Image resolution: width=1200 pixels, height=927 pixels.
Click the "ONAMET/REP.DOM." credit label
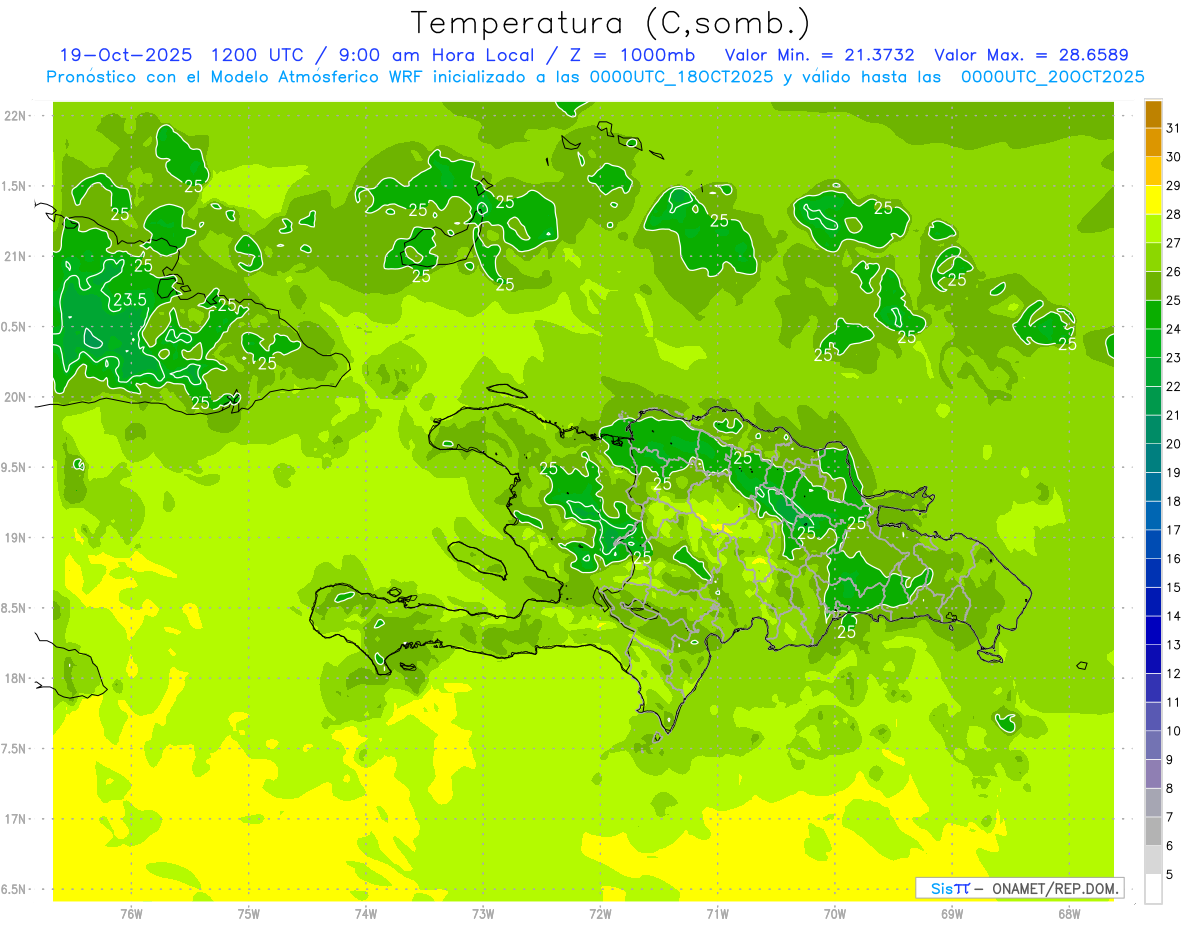[1056, 888]
